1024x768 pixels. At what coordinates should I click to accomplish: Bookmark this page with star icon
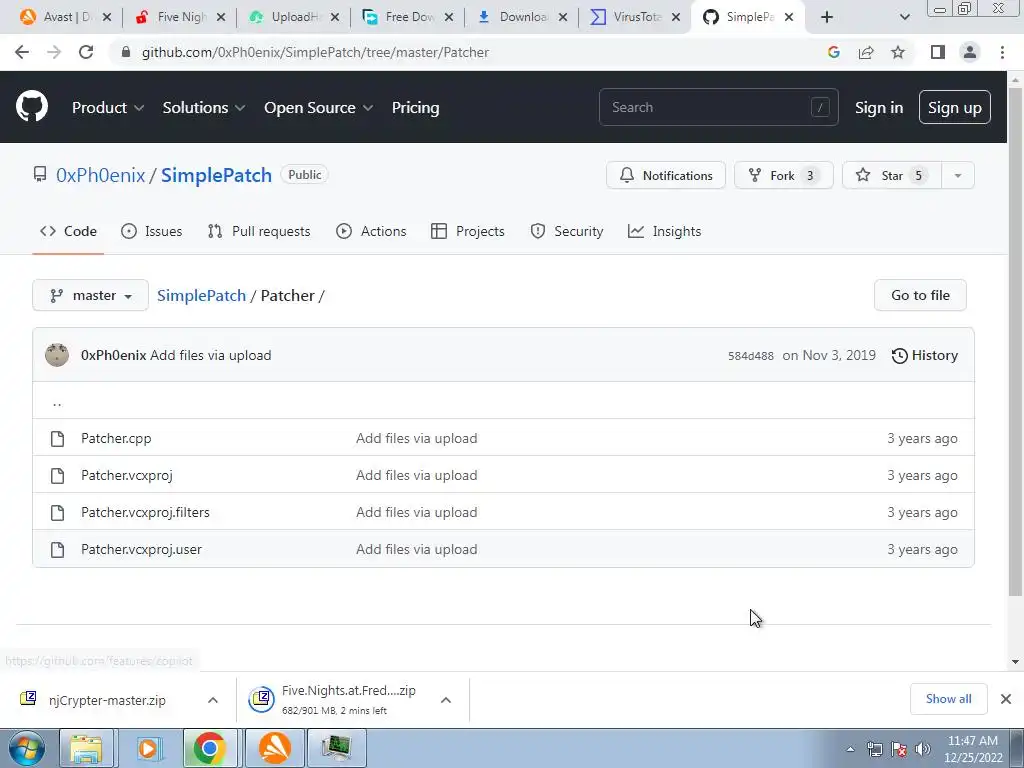click(898, 52)
